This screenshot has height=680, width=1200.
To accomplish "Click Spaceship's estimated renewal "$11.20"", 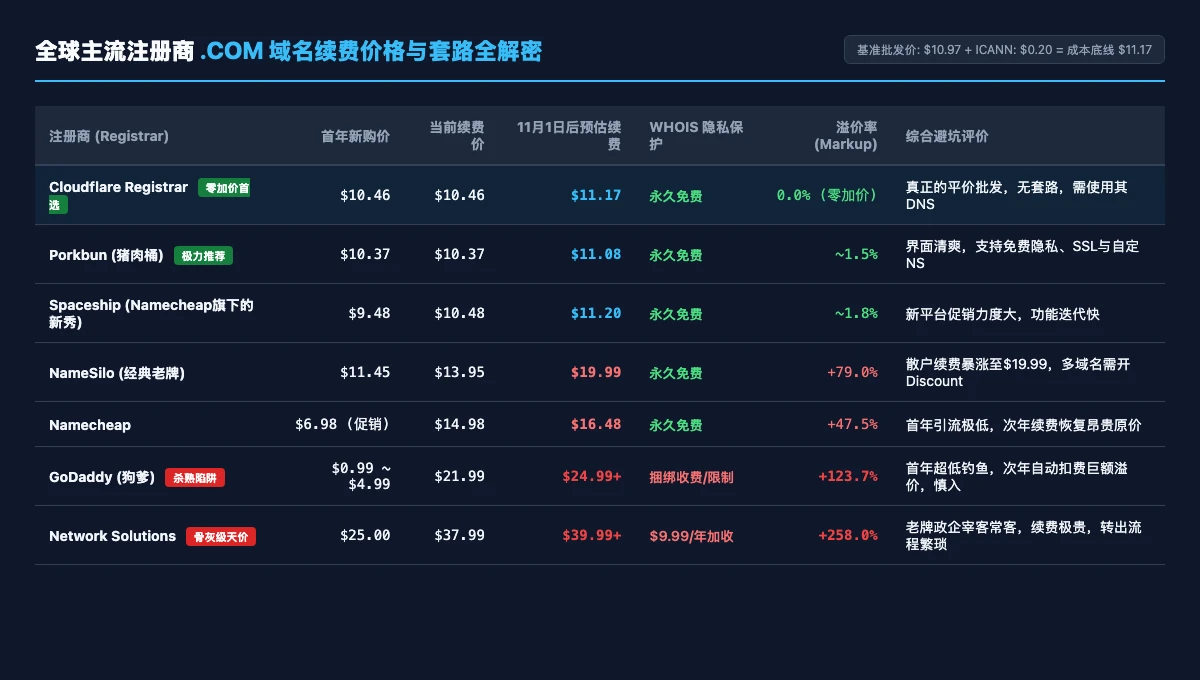I will (596, 313).
